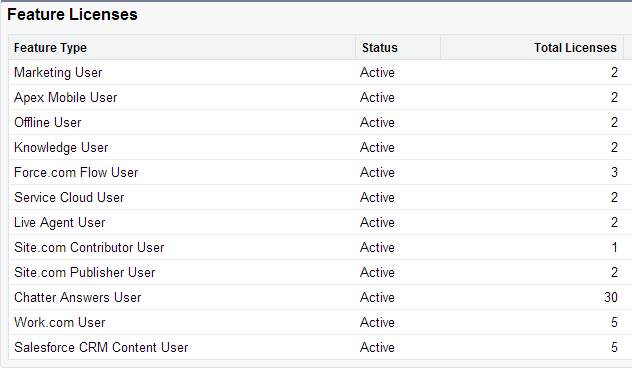Viewport: 632px width, 368px height.
Task: Select the Marketing User row label
Action: (58, 73)
